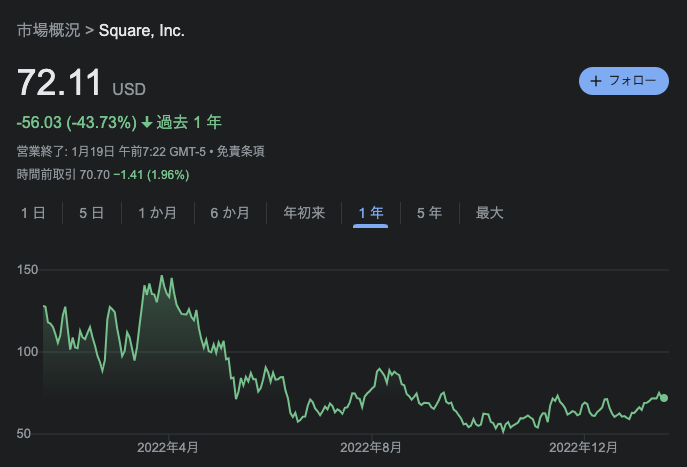This screenshot has width=687, height=467.
Task: Select the 5日 range tab
Action: click(92, 213)
